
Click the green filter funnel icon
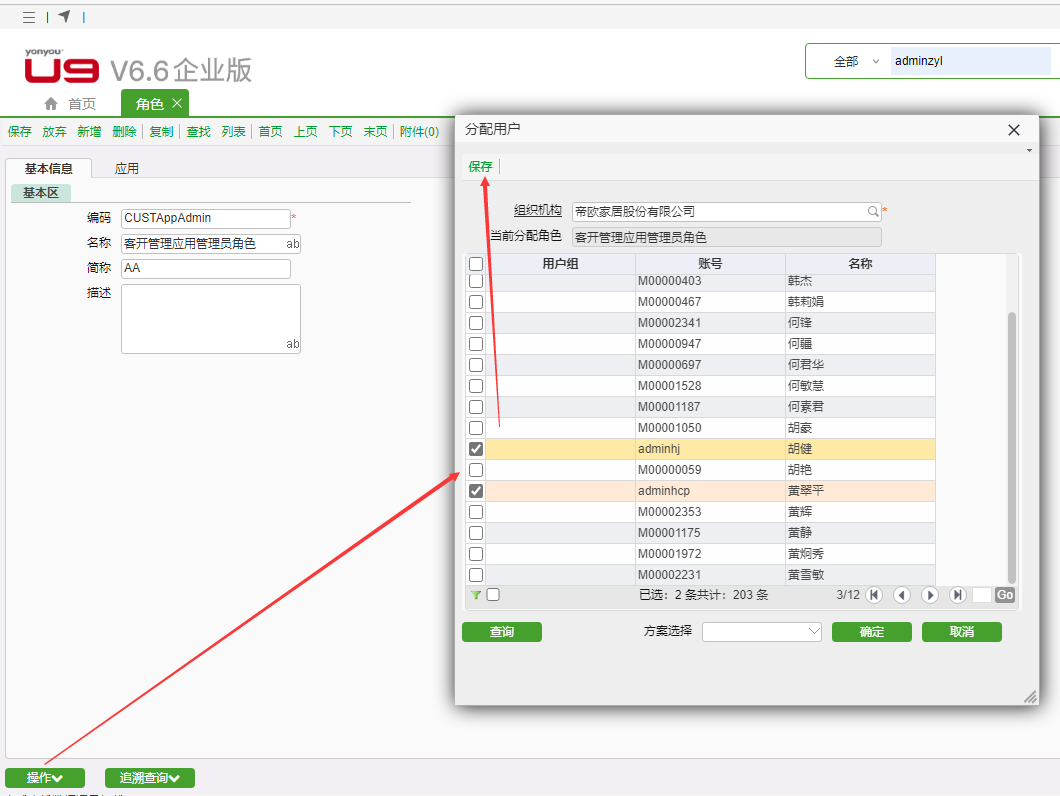pos(476,595)
